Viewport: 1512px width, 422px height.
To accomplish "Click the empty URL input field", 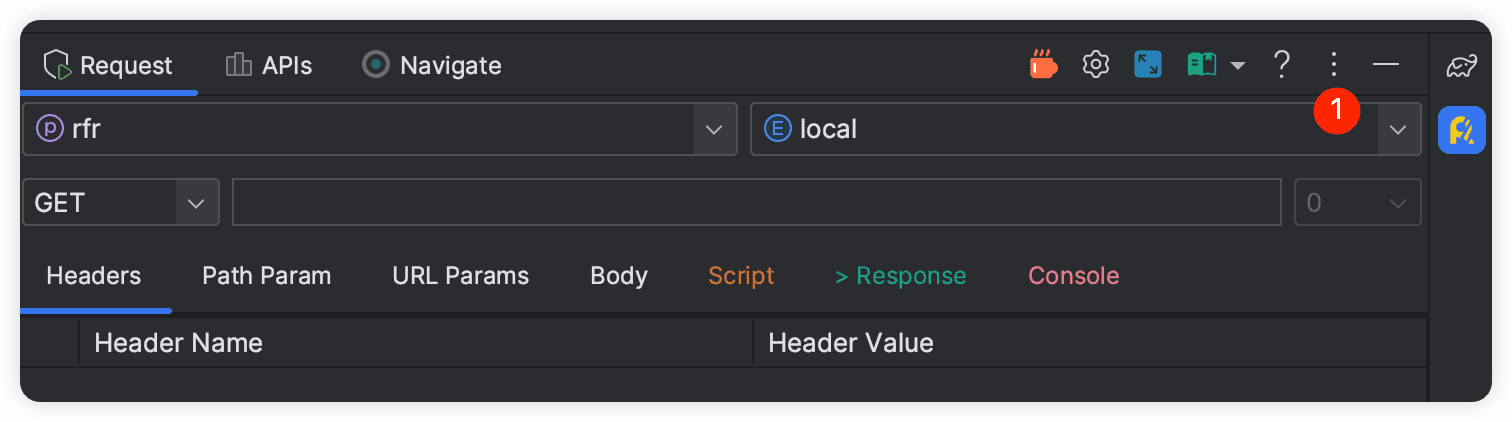I will pyautogui.click(x=756, y=203).
